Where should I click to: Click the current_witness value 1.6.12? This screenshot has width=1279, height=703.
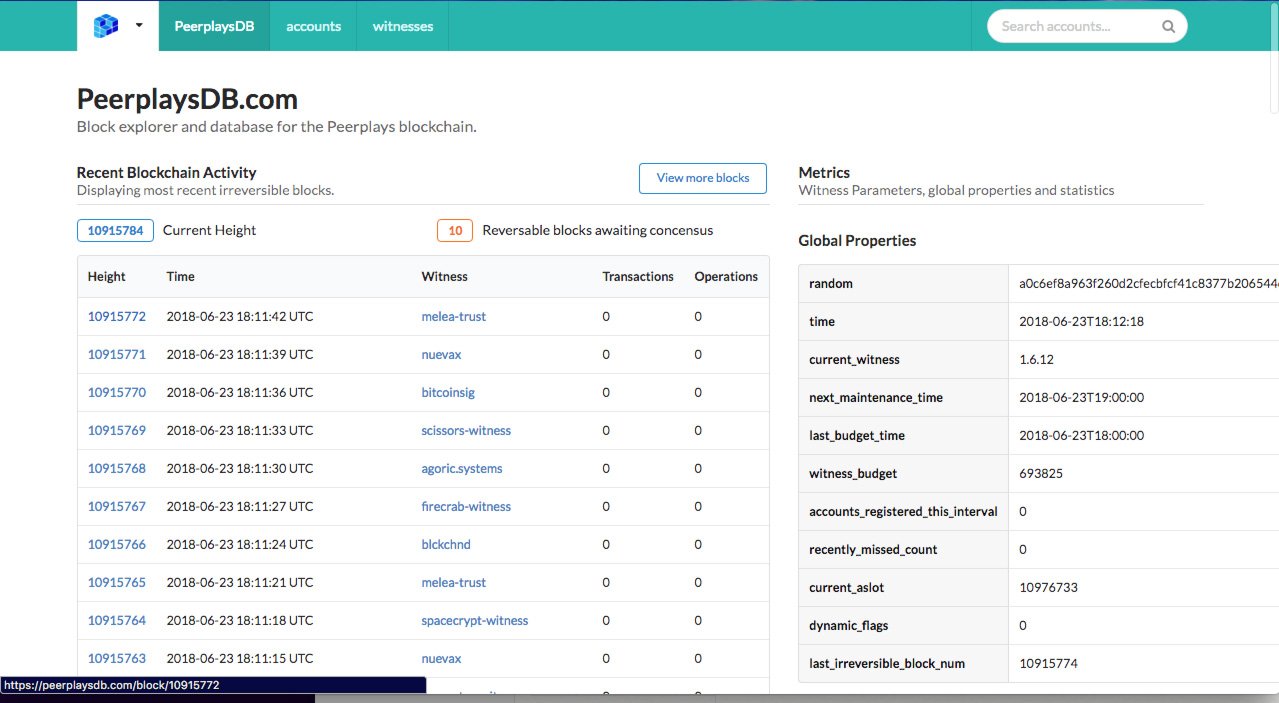(1036, 360)
